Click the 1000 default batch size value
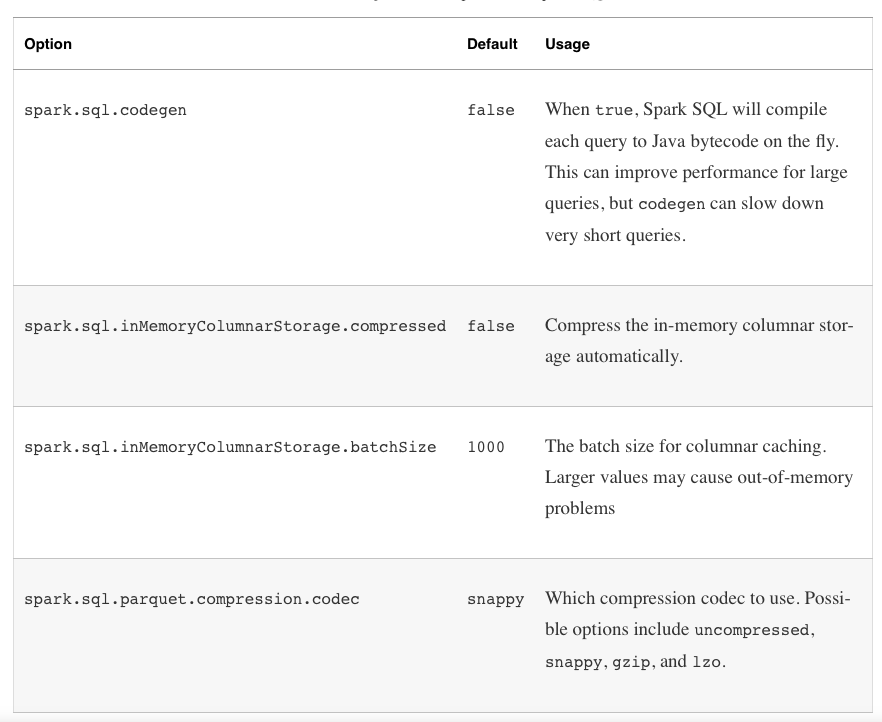Image resolution: width=882 pixels, height=722 pixels. pos(486,447)
